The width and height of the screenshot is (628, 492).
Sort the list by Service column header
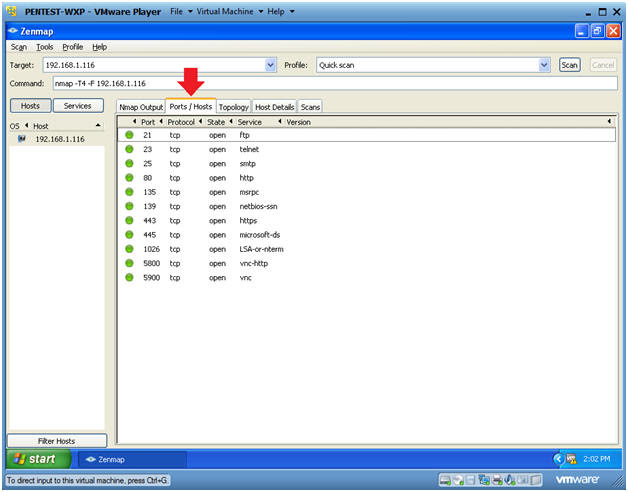coord(249,122)
